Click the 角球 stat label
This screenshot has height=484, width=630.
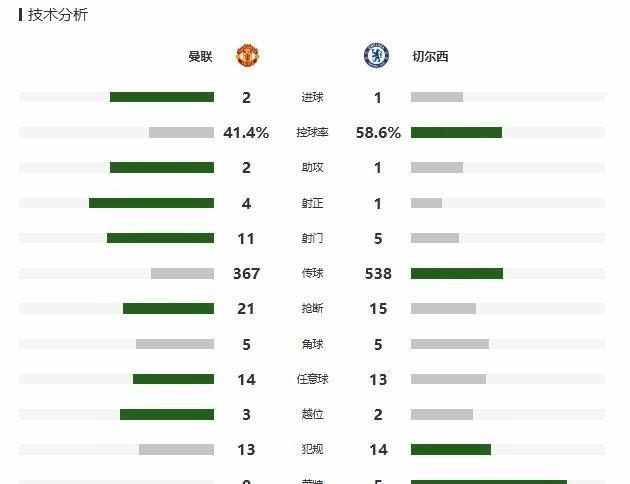(312, 344)
